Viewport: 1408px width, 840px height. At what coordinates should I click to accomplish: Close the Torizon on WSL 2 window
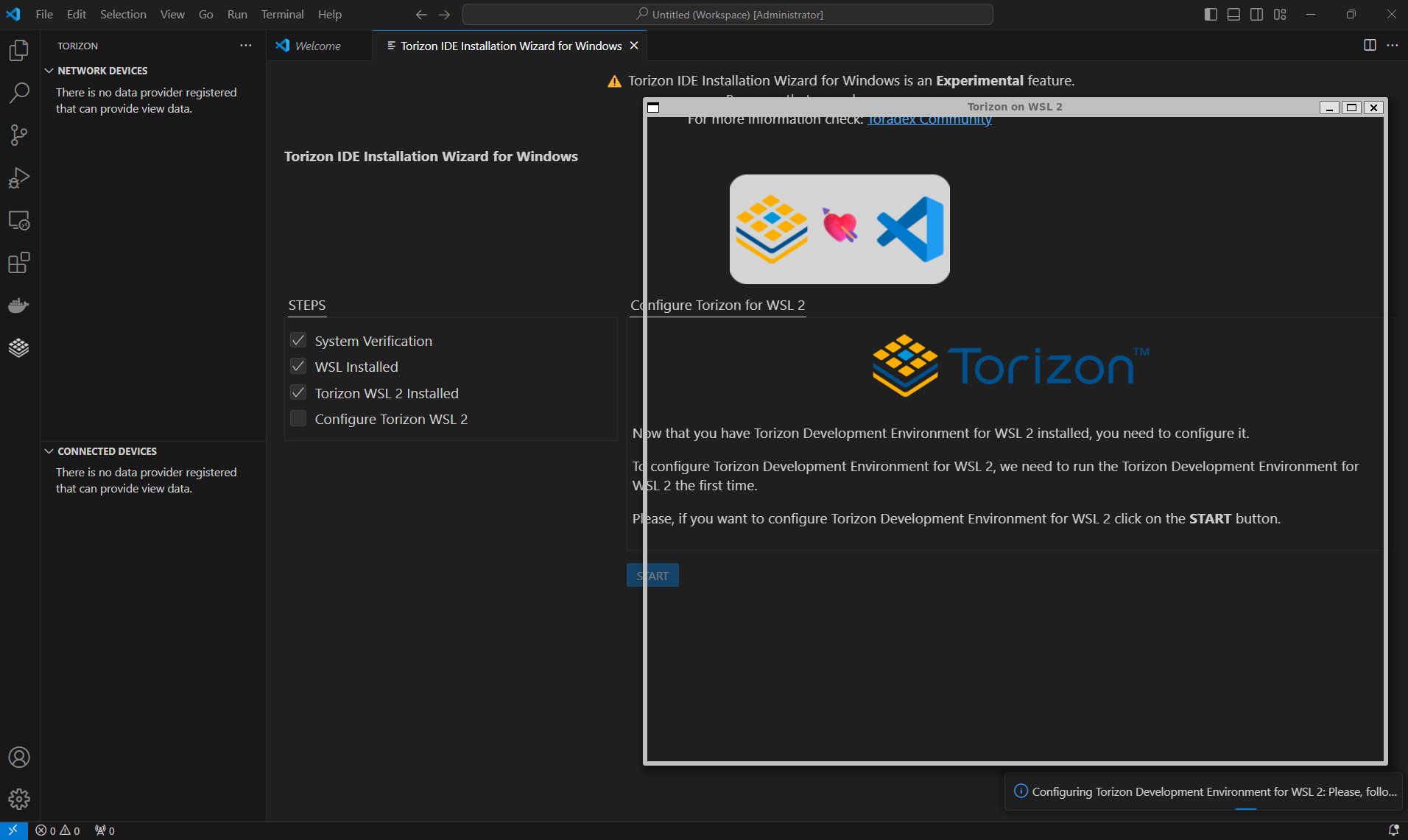(1373, 107)
